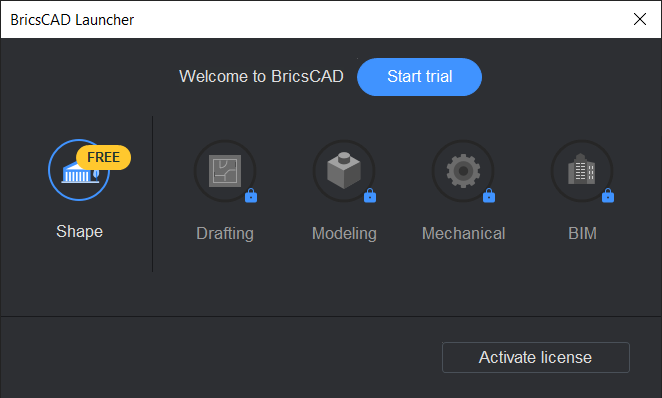Click the yellow FREE badge
The image size is (662, 398).
click(x=103, y=157)
